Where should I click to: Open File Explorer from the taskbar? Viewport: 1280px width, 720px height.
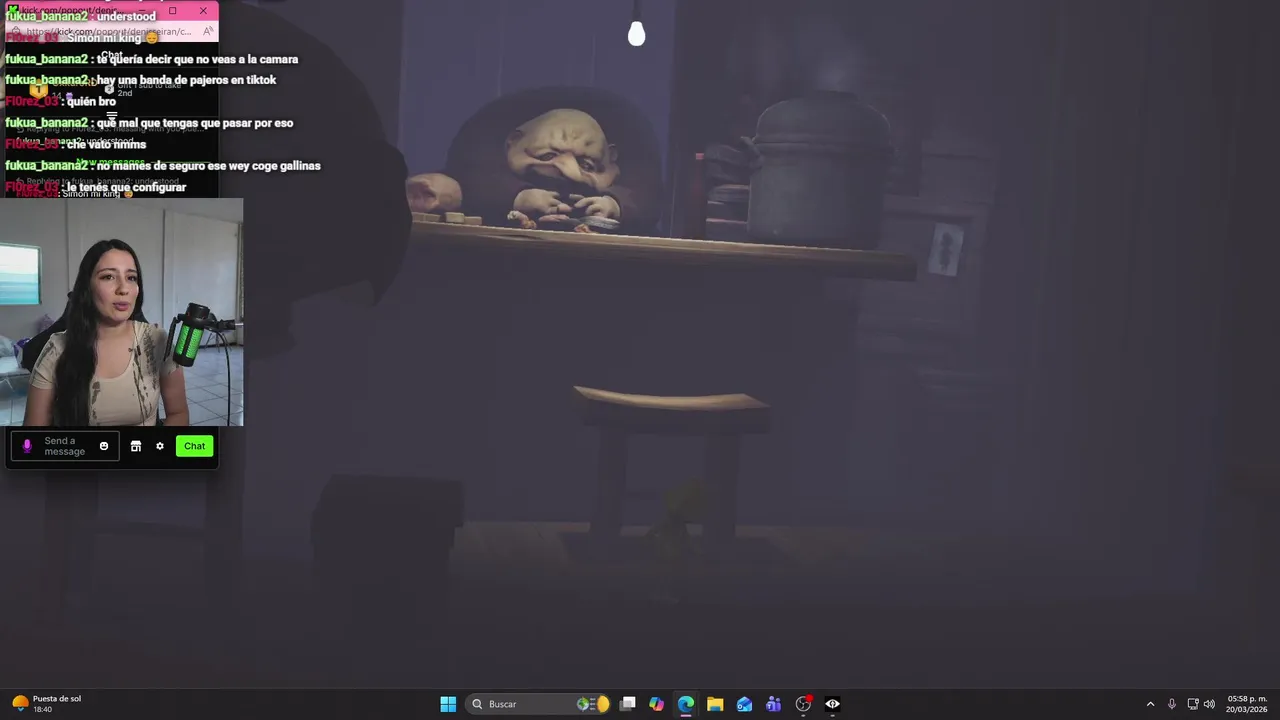(715, 704)
